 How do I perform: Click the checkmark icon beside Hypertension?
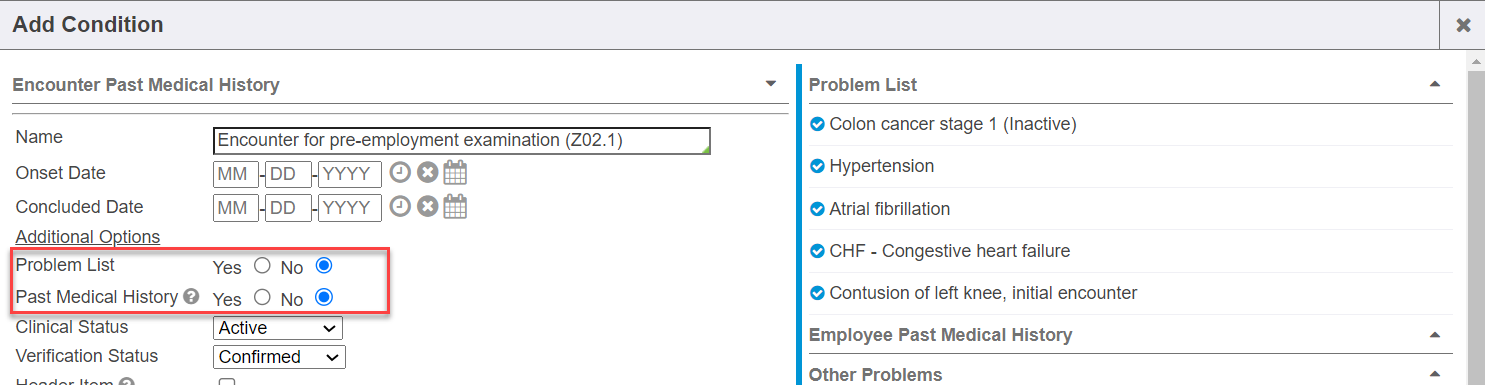coord(816,166)
